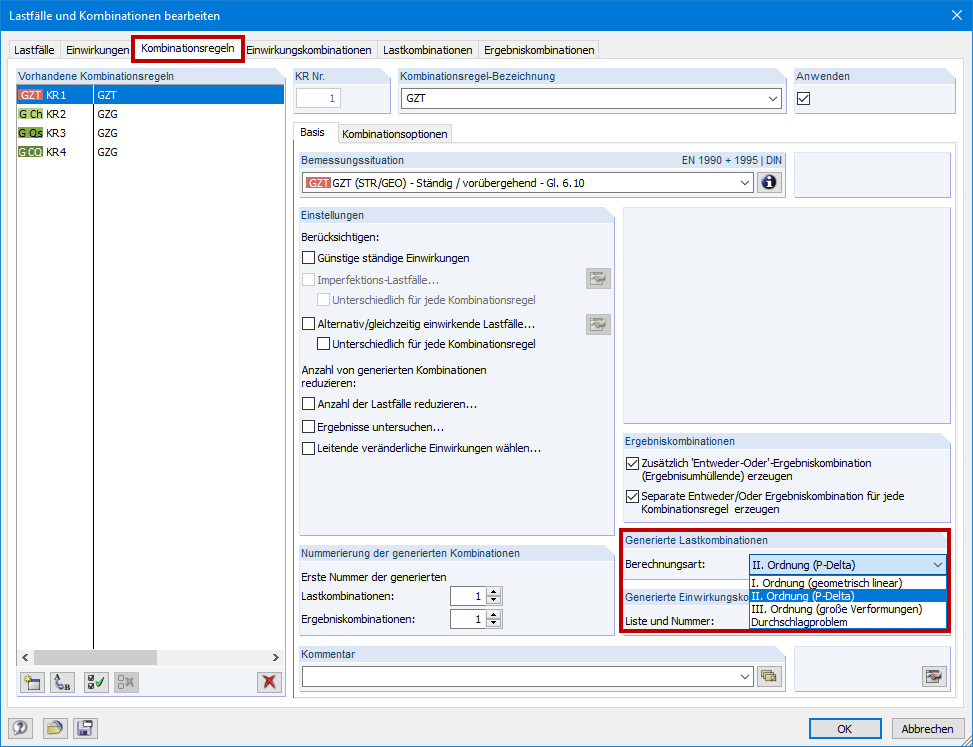Screen dimensions: 973x747
Task: Decrease Ergebniskombinationen first number
Action: click(494, 624)
